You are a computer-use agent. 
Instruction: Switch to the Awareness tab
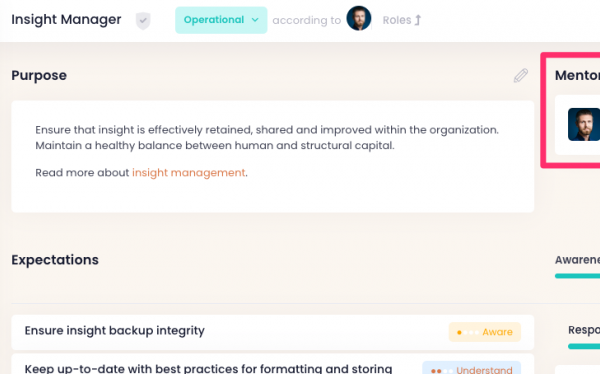click(577, 260)
